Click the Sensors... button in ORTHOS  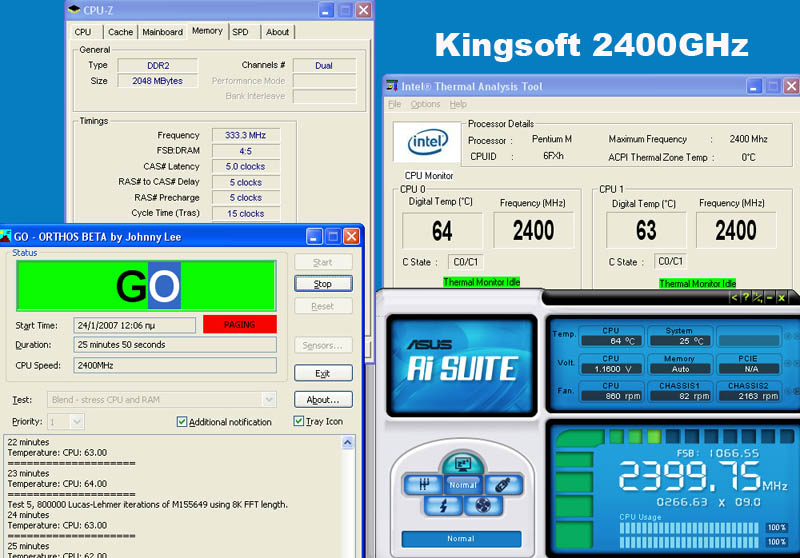click(x=323, y=345)
